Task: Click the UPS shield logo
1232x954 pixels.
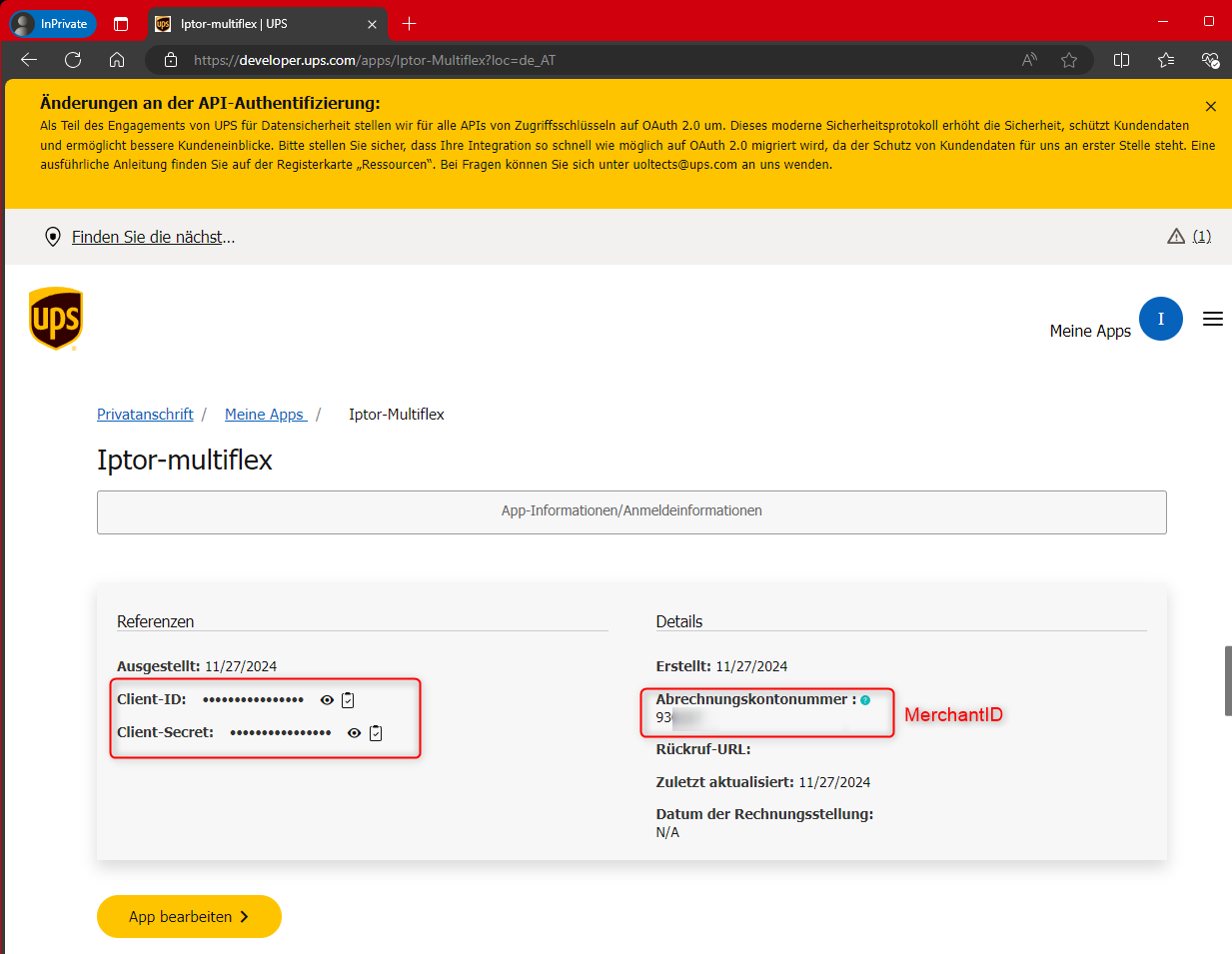Action: (x=56, y=319)
